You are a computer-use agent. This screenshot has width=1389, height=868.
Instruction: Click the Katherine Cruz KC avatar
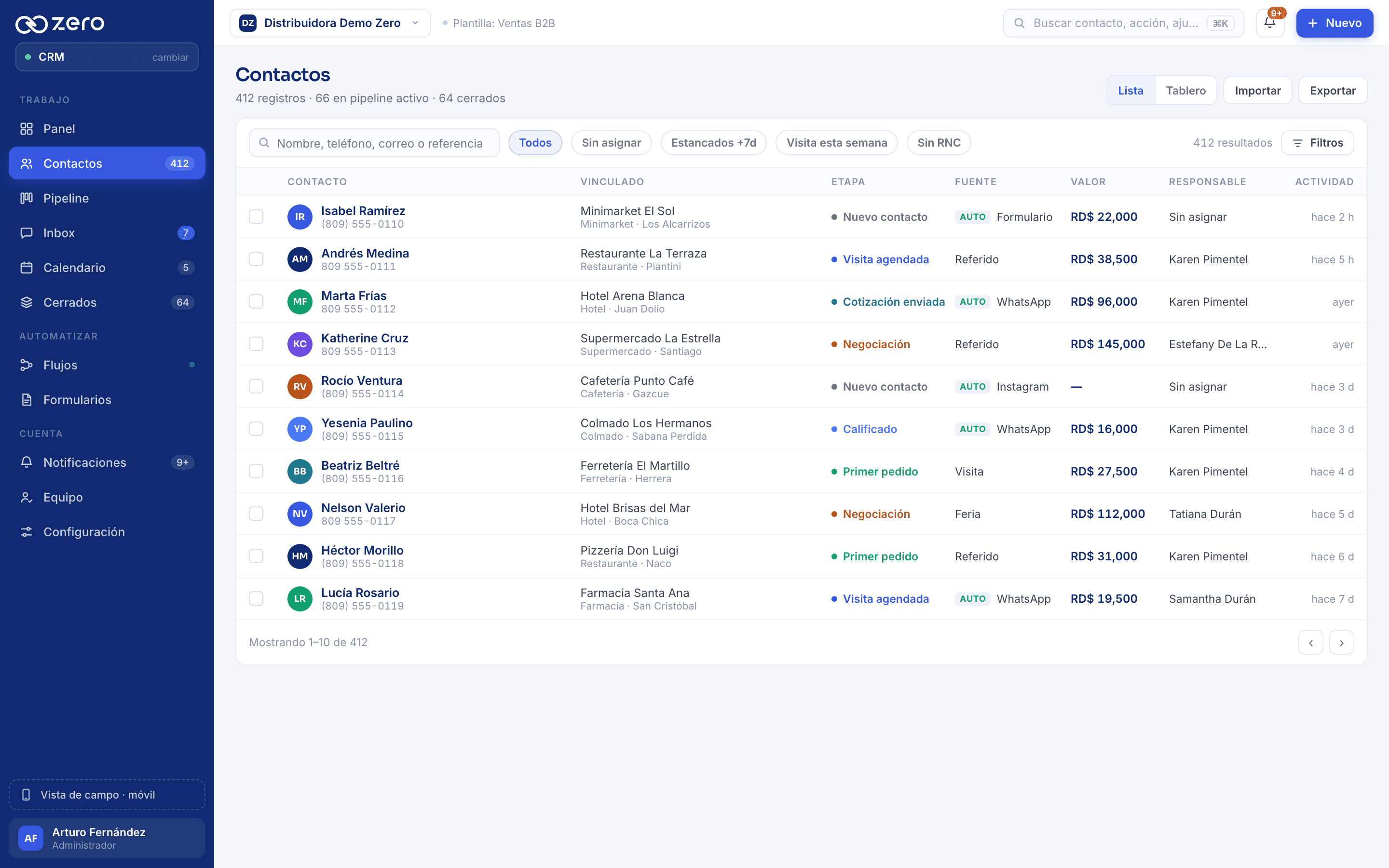pyautogui.click(x=300, y=344)
